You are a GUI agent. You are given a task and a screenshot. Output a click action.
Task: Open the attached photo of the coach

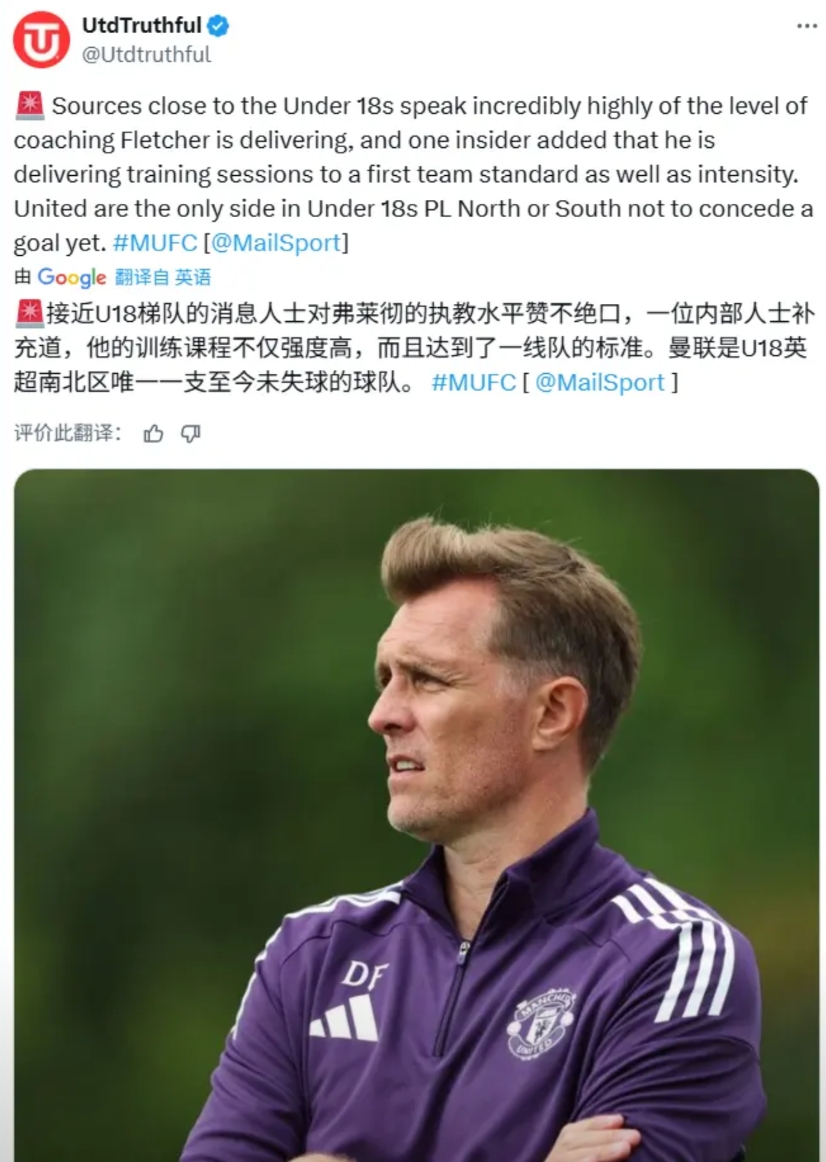(x=416, y=815)
